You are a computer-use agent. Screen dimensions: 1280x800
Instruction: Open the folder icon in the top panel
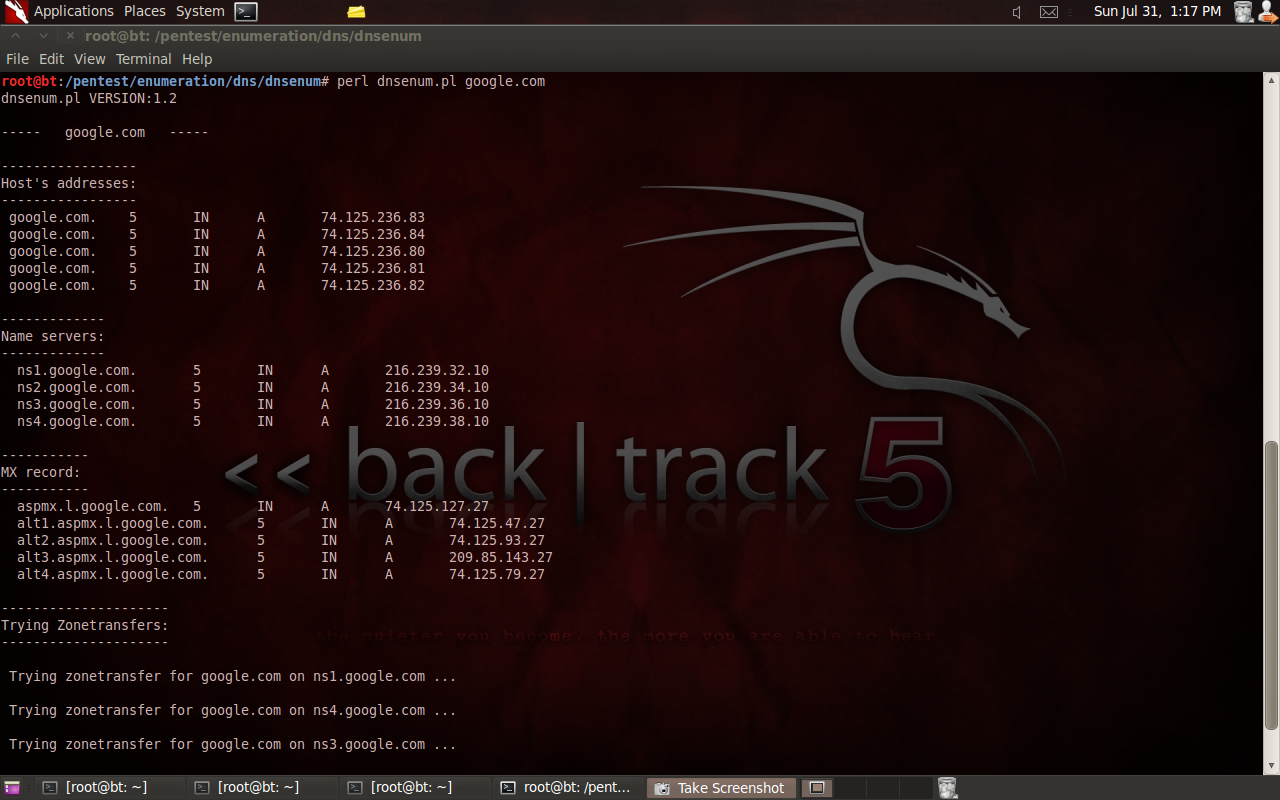[x=355, y=12]
